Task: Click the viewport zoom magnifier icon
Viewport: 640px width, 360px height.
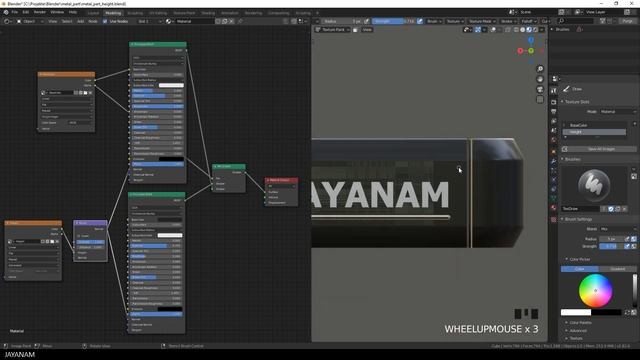Action: (540, 69)
